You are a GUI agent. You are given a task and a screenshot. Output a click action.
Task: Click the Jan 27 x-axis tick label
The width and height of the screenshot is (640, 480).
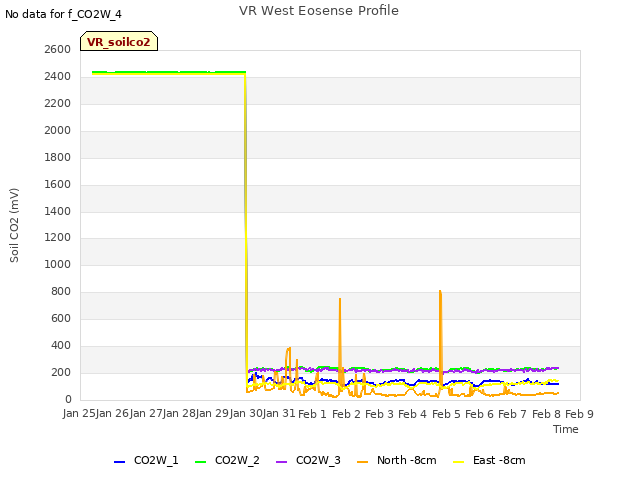point(146,414)
